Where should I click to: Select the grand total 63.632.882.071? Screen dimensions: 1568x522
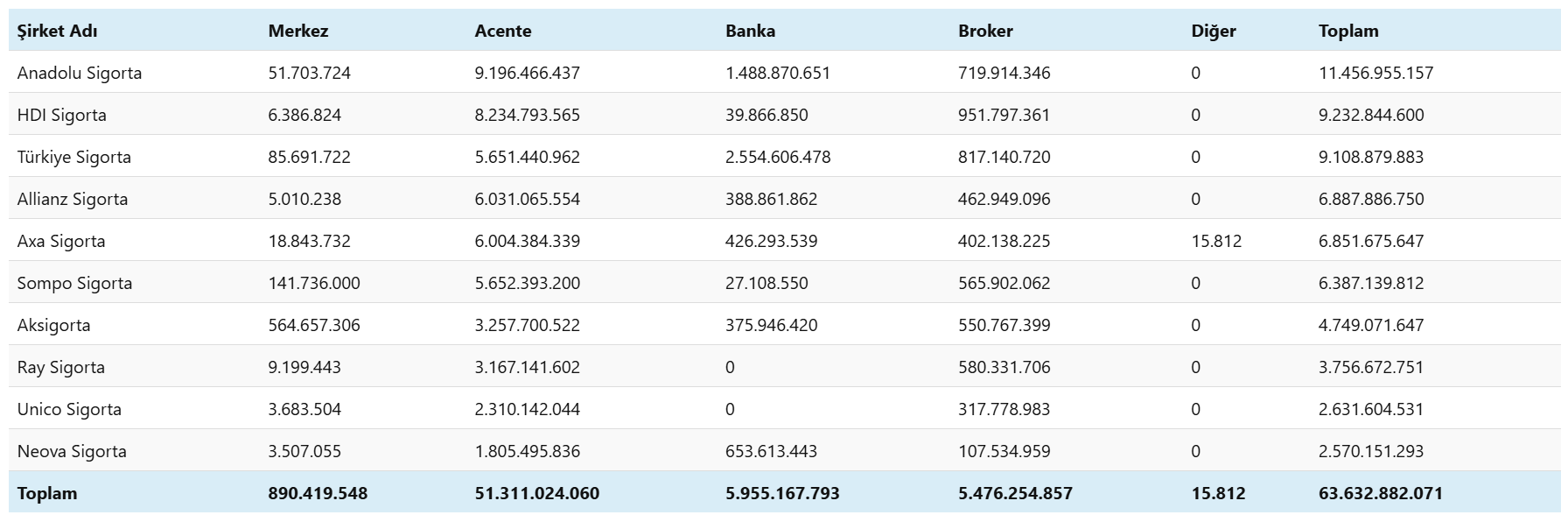tap(1381, 493)
